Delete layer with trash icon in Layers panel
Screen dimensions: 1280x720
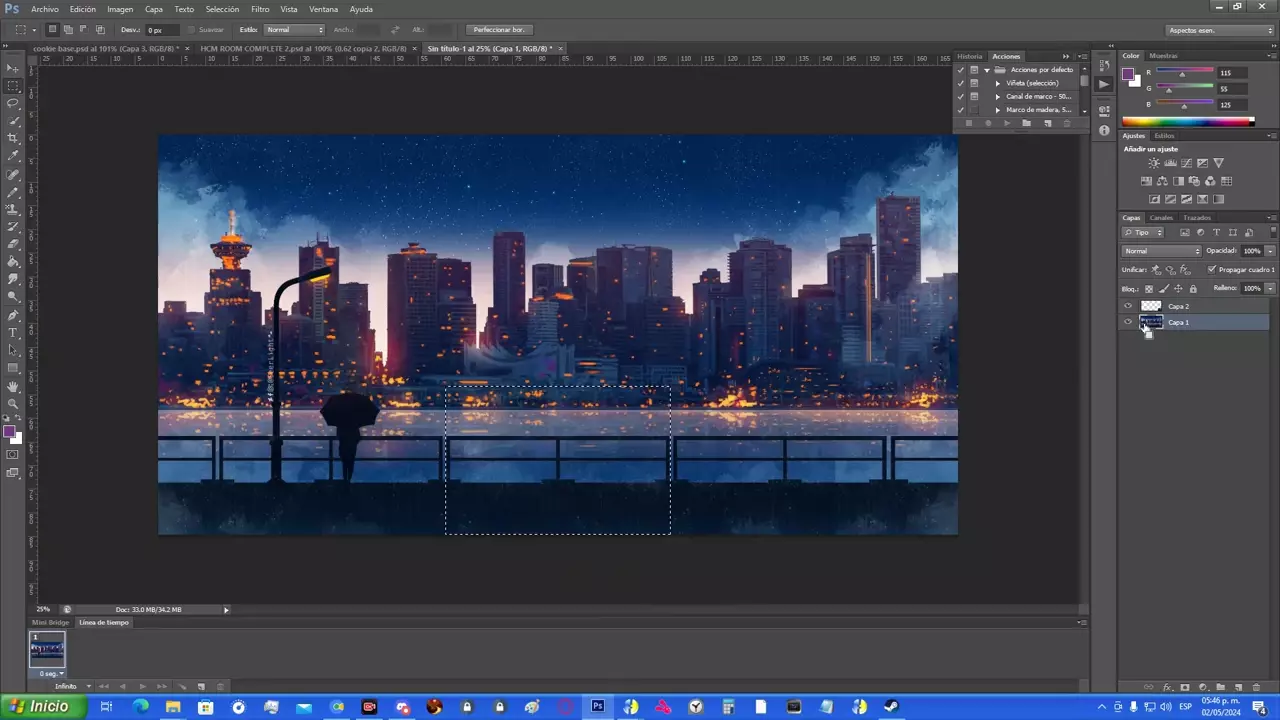[x=1256, y=687]
